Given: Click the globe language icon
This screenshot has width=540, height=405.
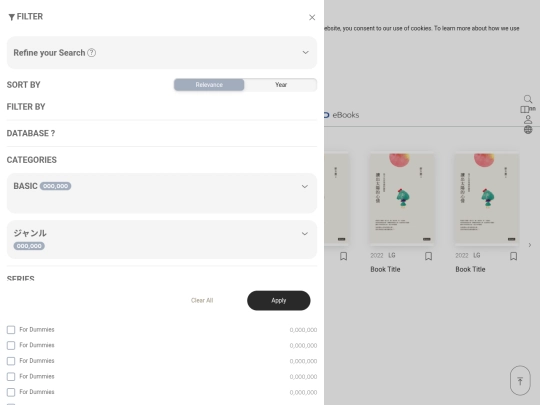Looking at the screenshot, I should (x=528, y=129).
